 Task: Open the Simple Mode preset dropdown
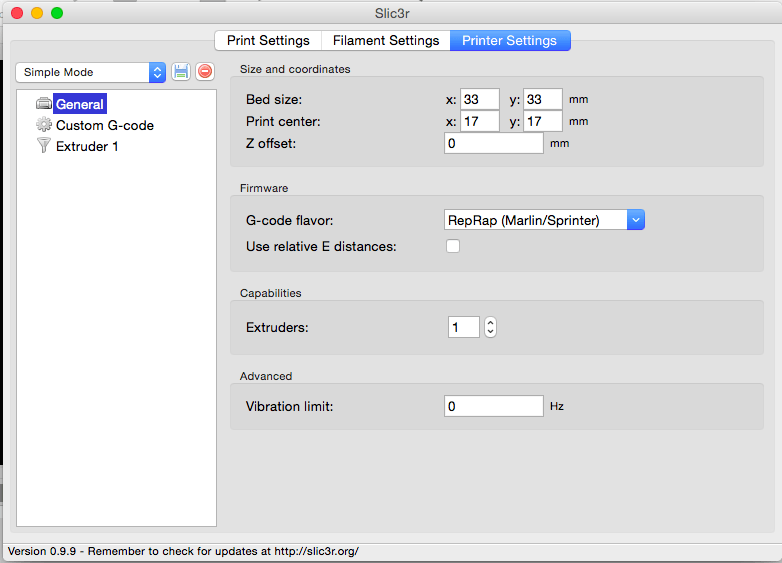(x=91, y=72)
